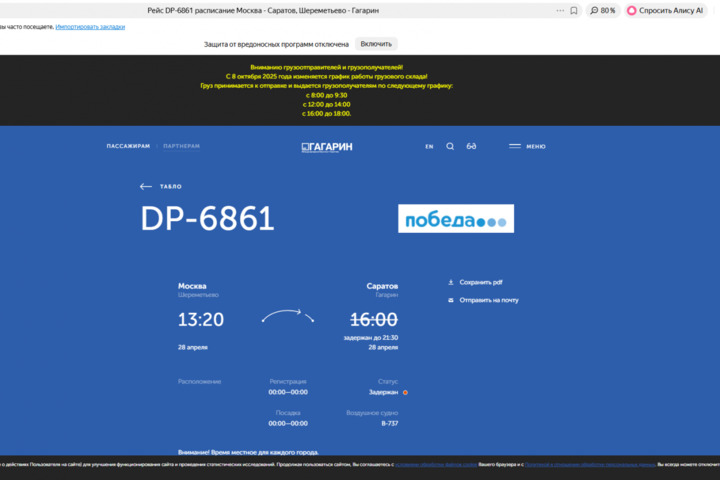Viewport: 720px width, 480px height.
Task: Click the page title in address bar
Action: (270, 10)
